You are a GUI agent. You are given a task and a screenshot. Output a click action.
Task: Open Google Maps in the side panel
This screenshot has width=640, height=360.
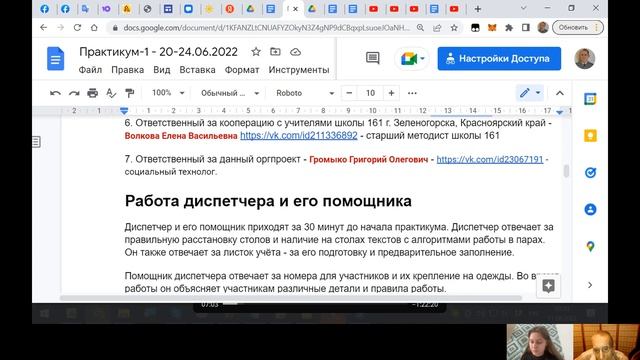click(590, 247)
